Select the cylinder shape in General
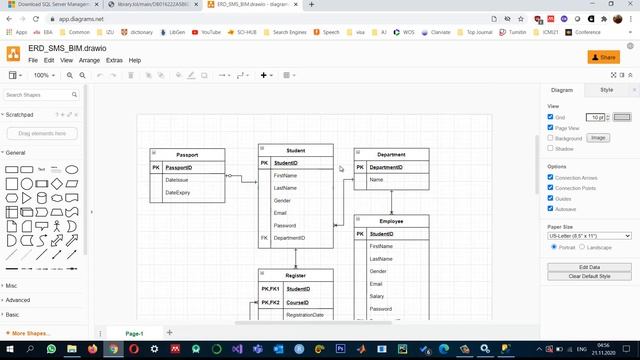The height and width of the screenshot is (360, 640). pos(42,198)
